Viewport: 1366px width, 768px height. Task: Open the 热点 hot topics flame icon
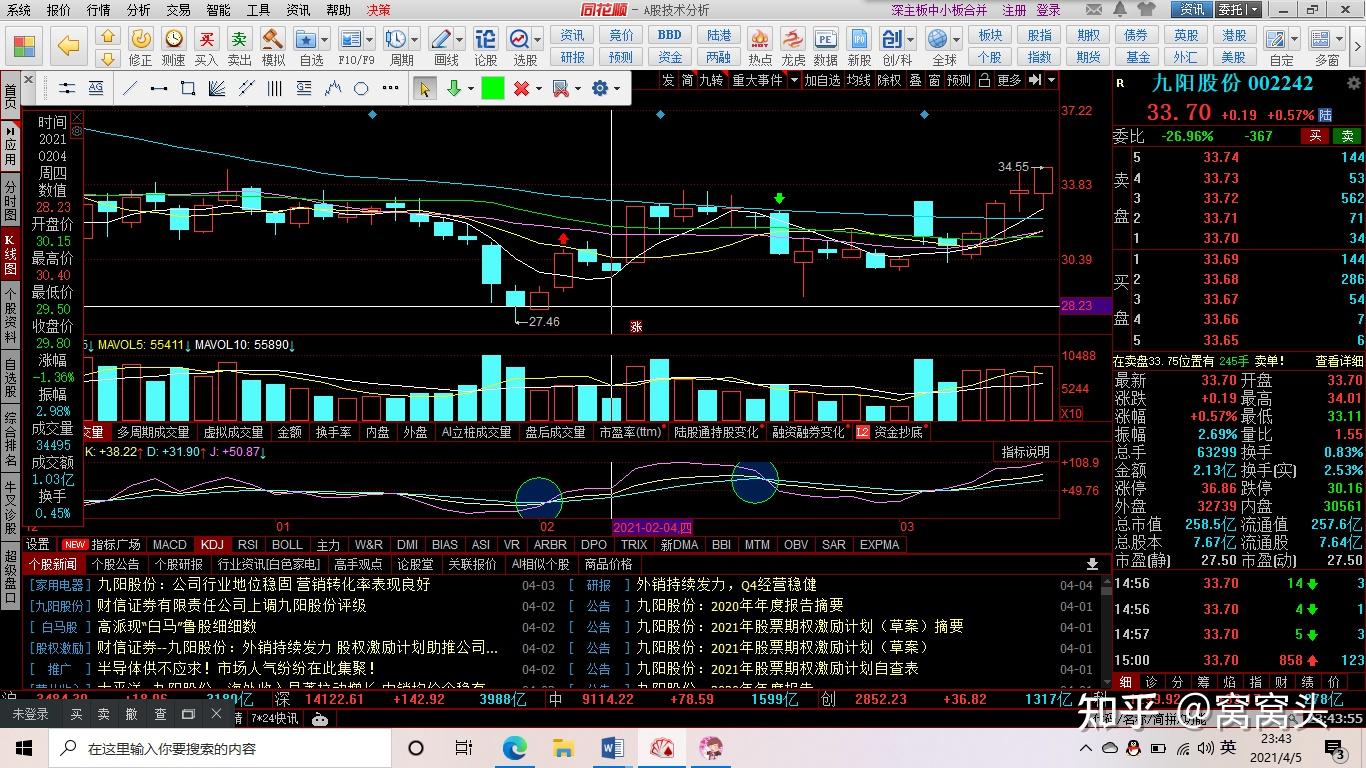tap(760, 46)
